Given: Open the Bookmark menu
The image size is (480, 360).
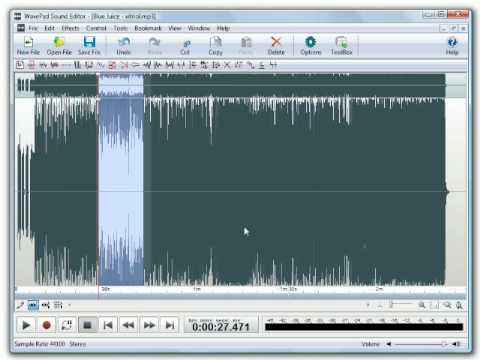Looking at the screenshot, I should click(148, 28).
